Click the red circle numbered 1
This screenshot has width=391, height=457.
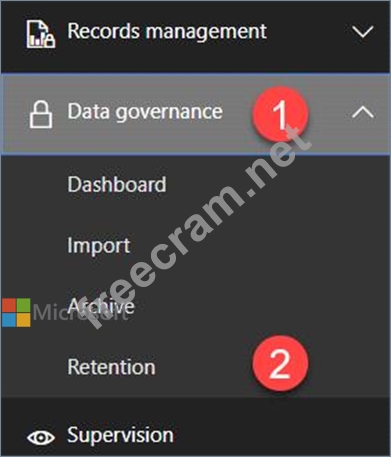[280, 114]
